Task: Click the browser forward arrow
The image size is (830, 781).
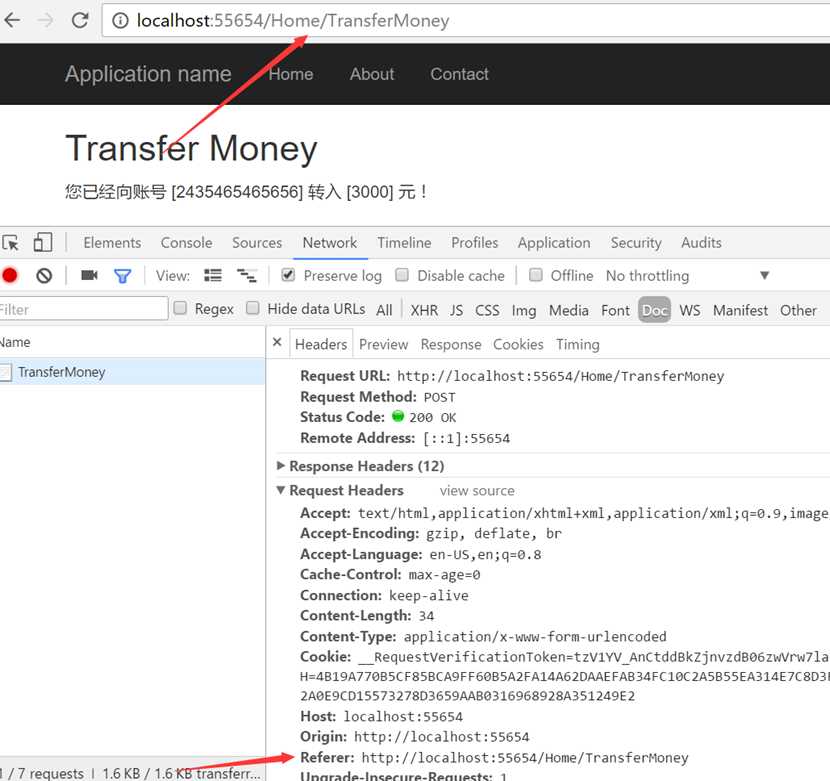Action: click(46, 21)
